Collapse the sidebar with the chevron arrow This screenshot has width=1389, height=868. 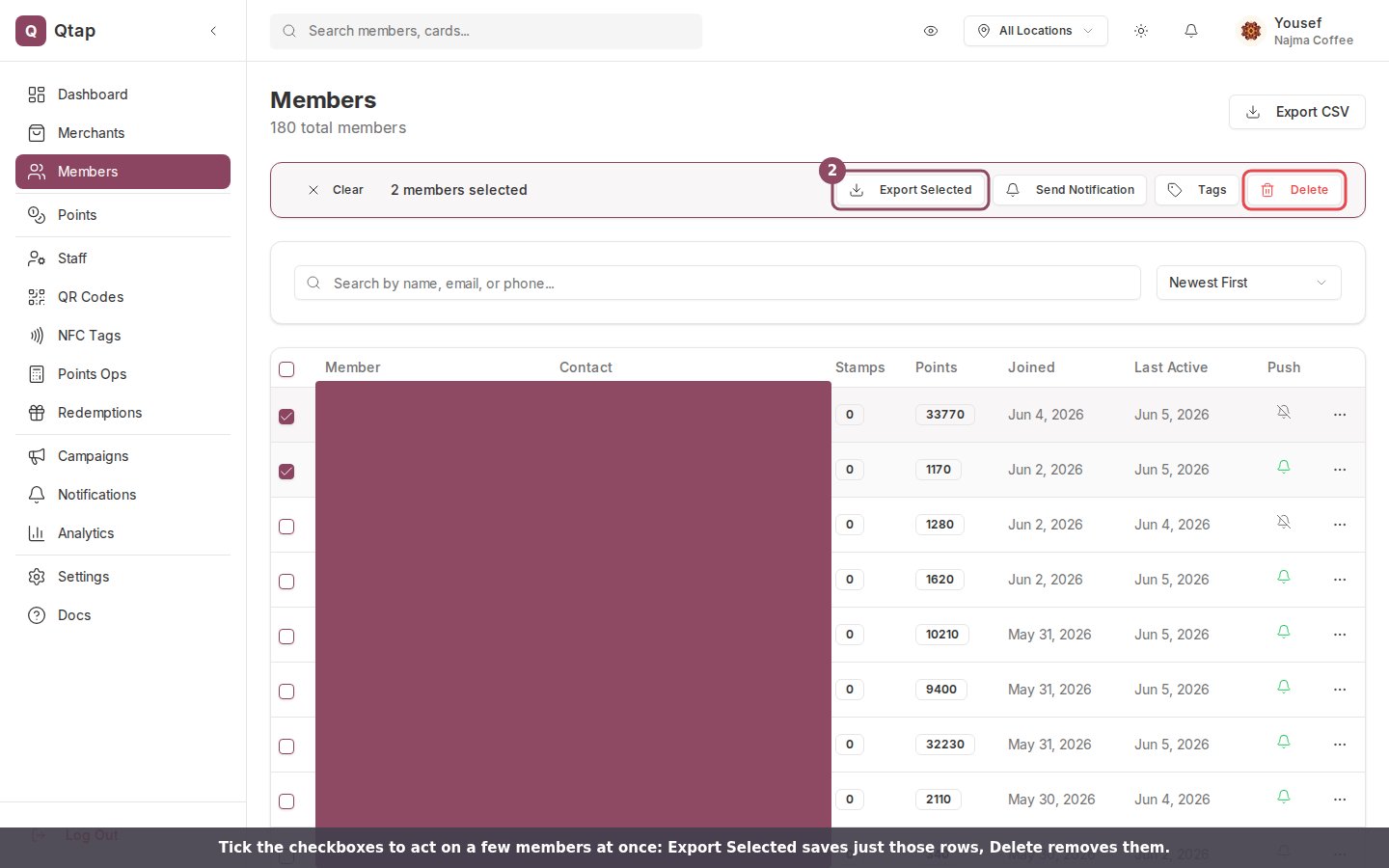coord(213,31)
